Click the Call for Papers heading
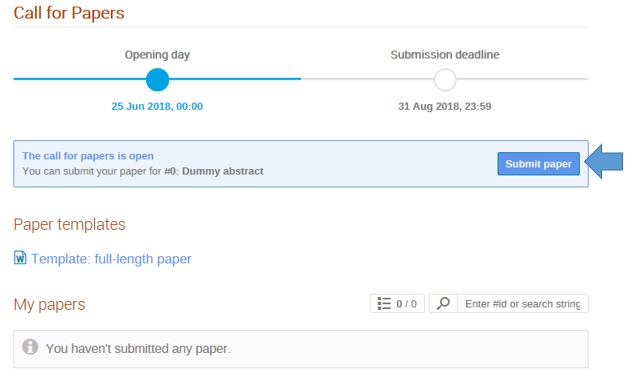 pyautogui.click(x=69, y=13)
